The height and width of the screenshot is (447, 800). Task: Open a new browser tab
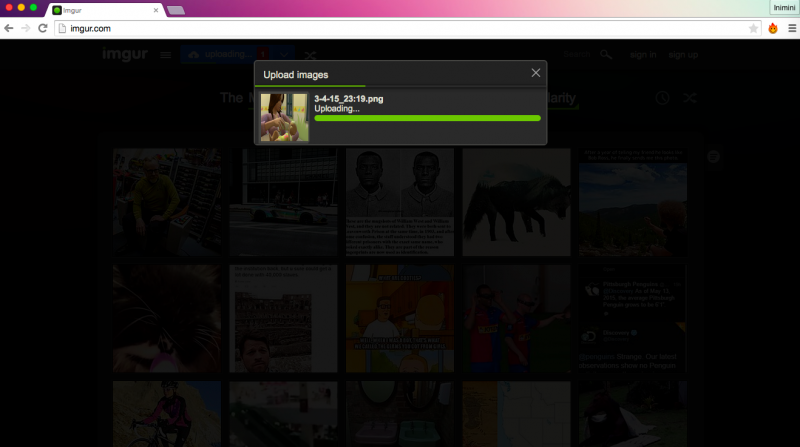pos(176,10)
